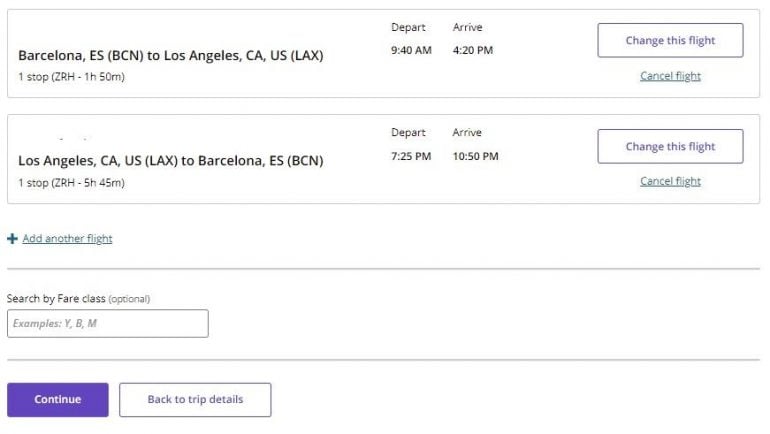Click the 10:50 PM arrival time

[x=475, y=156]
